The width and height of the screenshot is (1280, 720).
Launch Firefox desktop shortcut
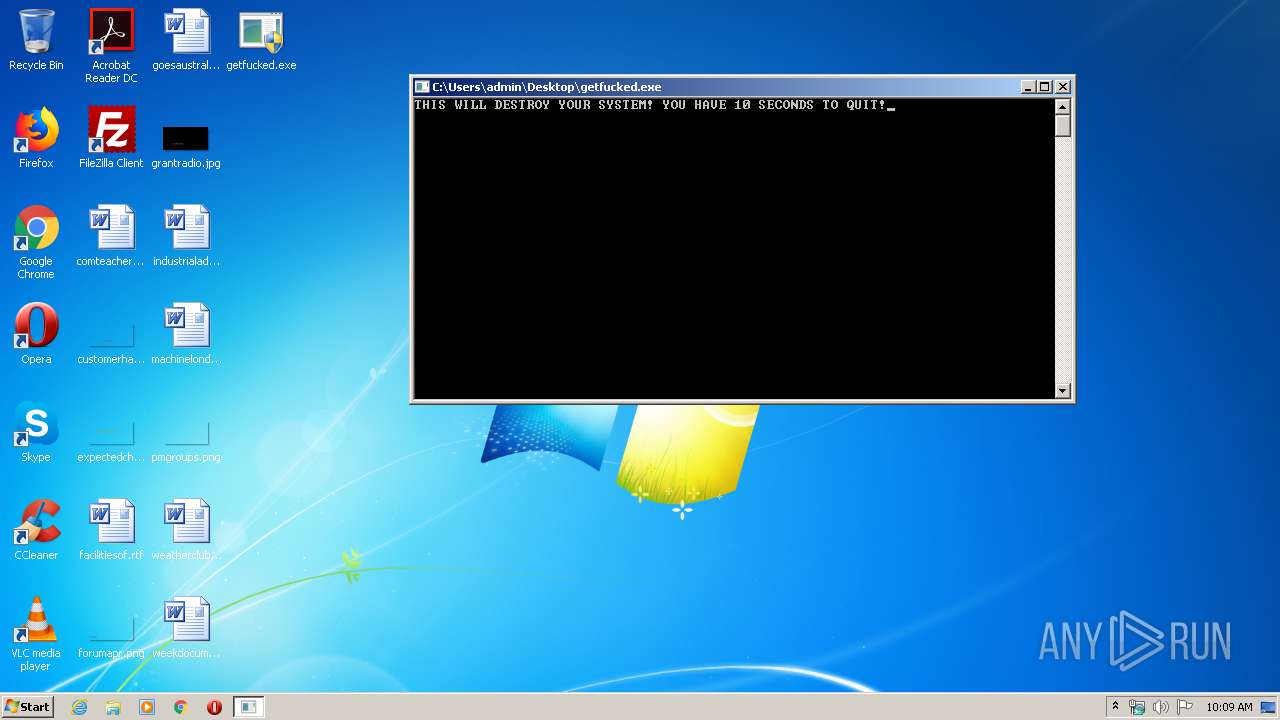click(x=36, y=138)
